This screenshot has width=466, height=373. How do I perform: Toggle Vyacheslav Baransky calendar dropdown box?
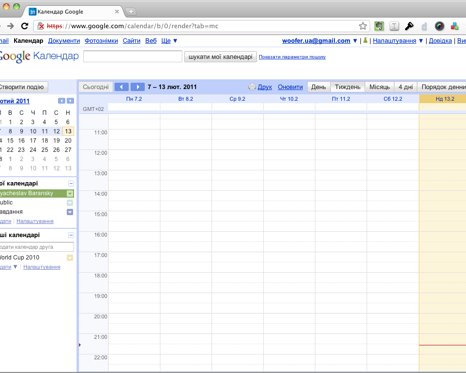(70, 193)
